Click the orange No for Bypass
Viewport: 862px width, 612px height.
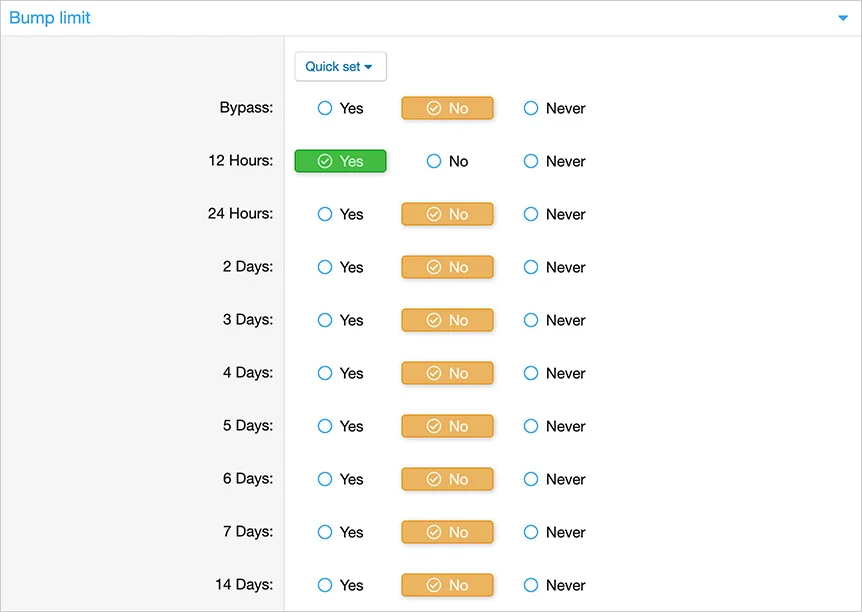click(x=447, y=108)
